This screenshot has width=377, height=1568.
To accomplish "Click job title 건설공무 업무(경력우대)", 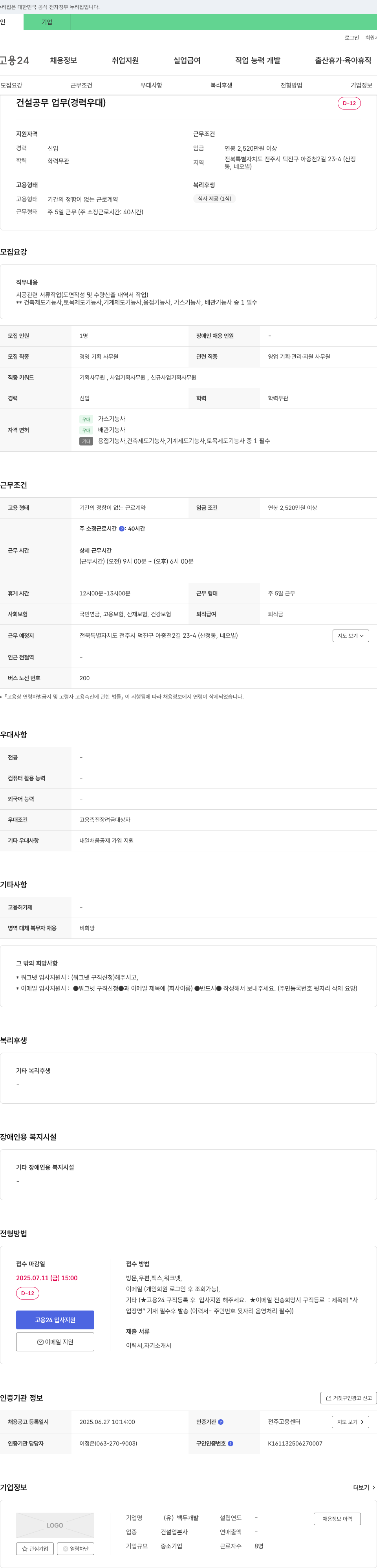I will (61, 102).
